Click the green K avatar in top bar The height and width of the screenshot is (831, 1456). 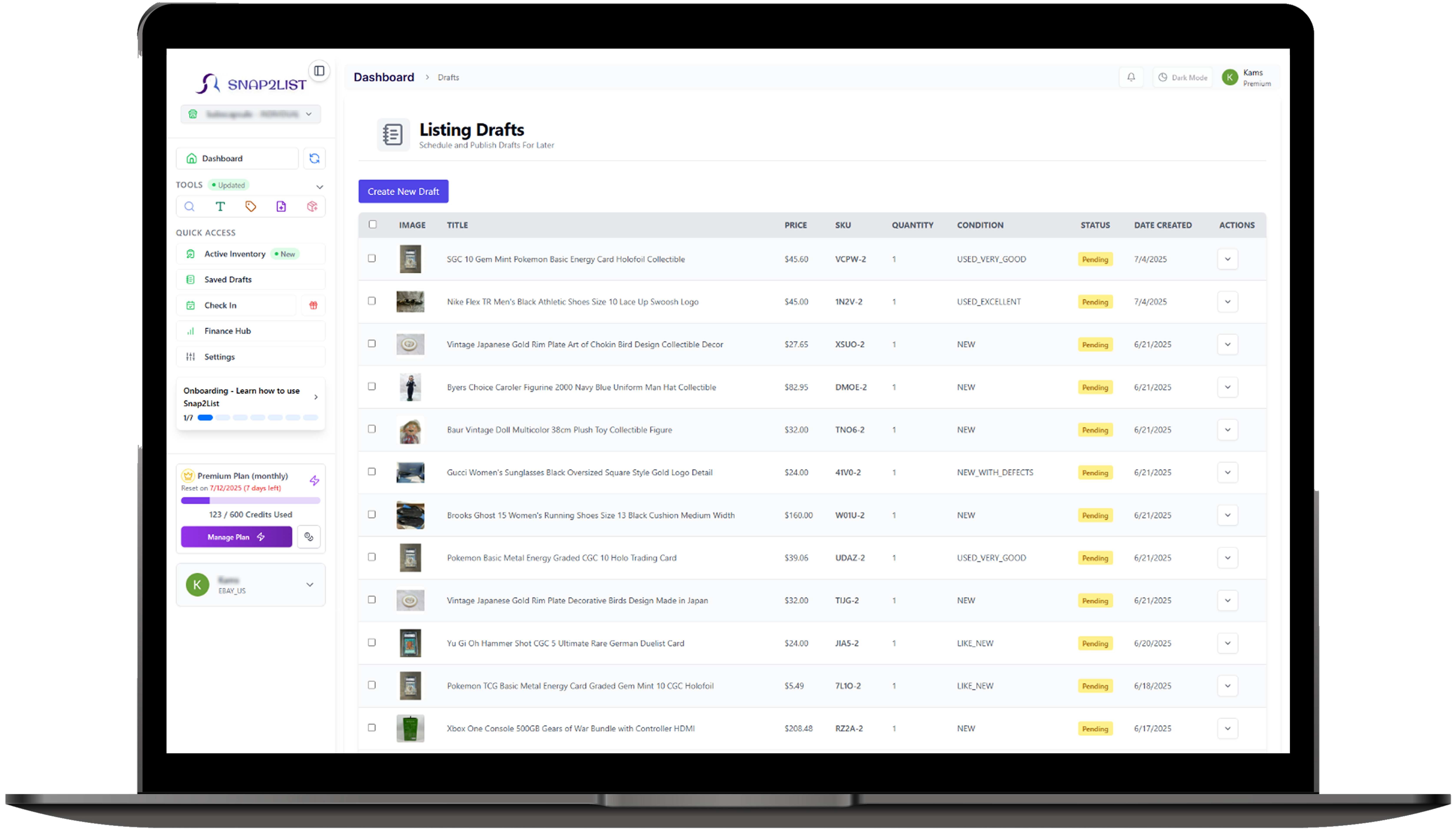pos(1230,77)
